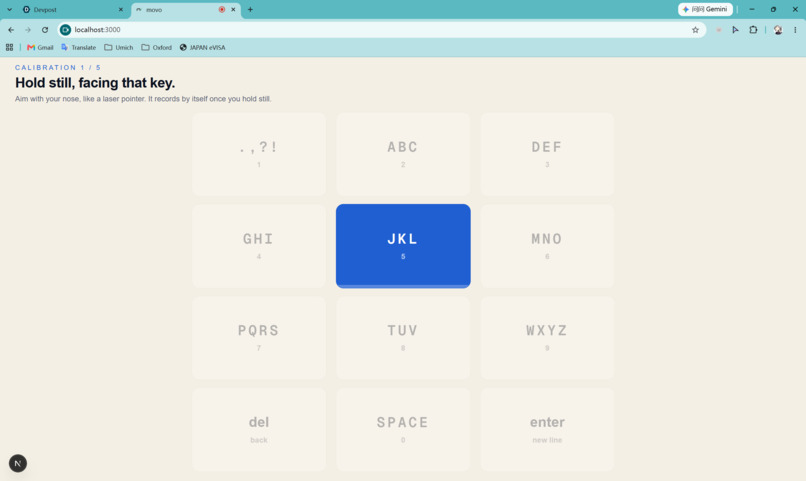Open the Gmail bookmark
The height and width of the screenshot is (481, 806).
40,47
